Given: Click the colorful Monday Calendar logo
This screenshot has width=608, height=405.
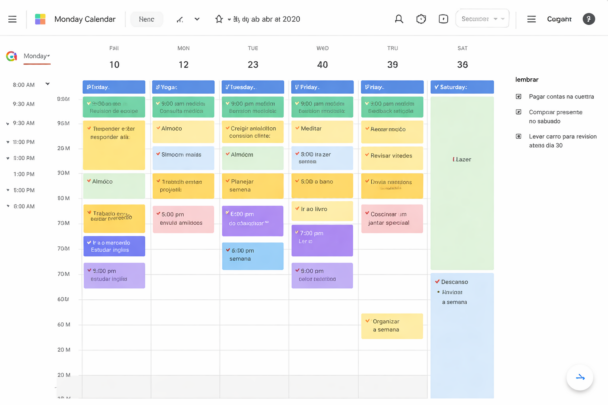Looking at the screenshot, I should coord(40,19).
